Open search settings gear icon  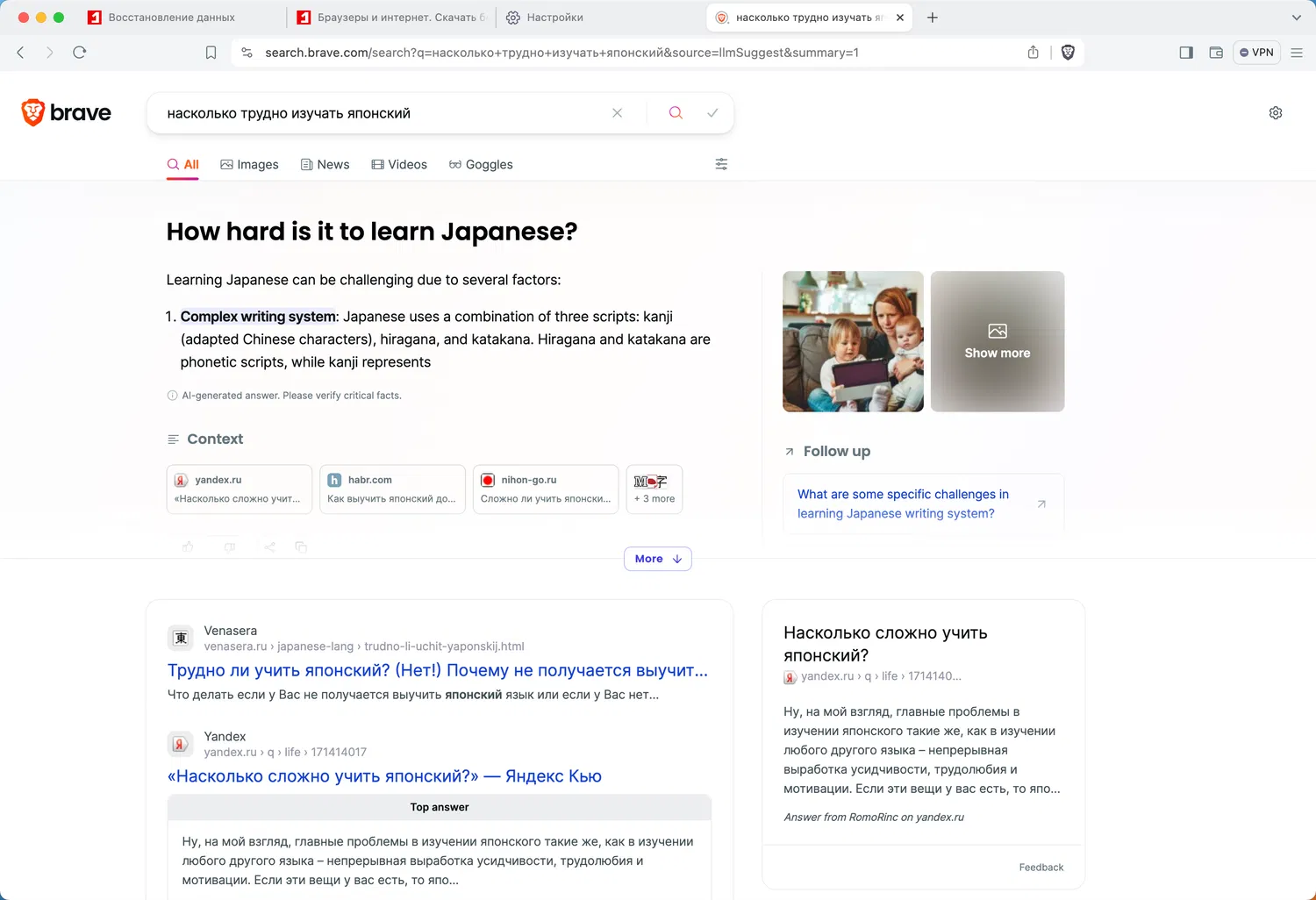tap(1276, 113)
